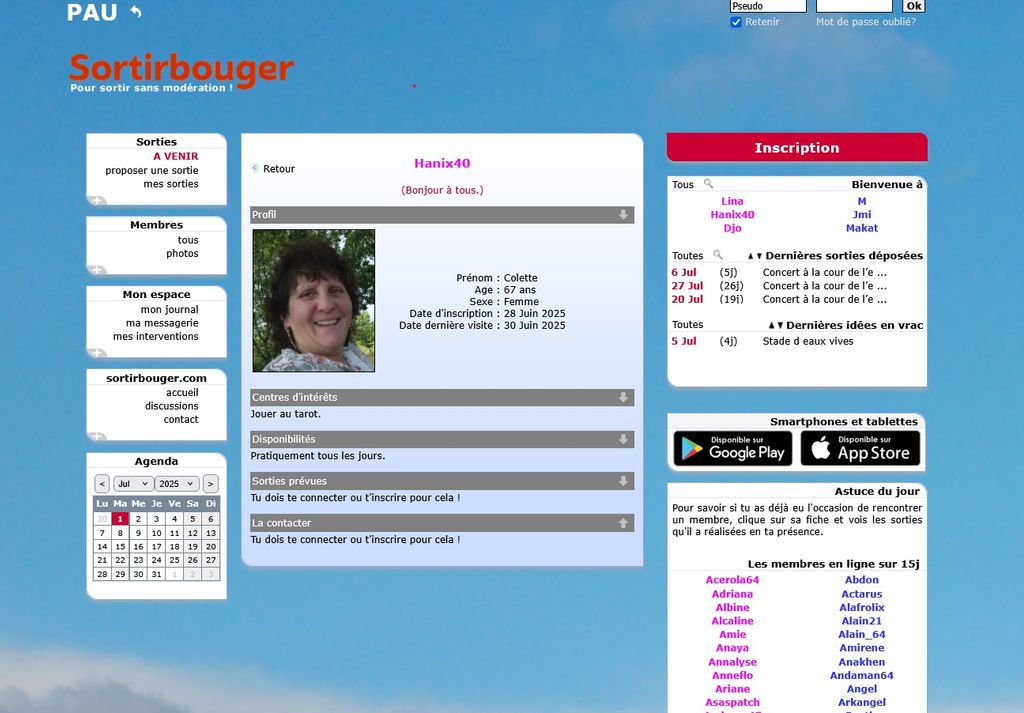Click Toutes beside Dernières idées en vrac
The image size is (1024, 713).
point(687,325)
